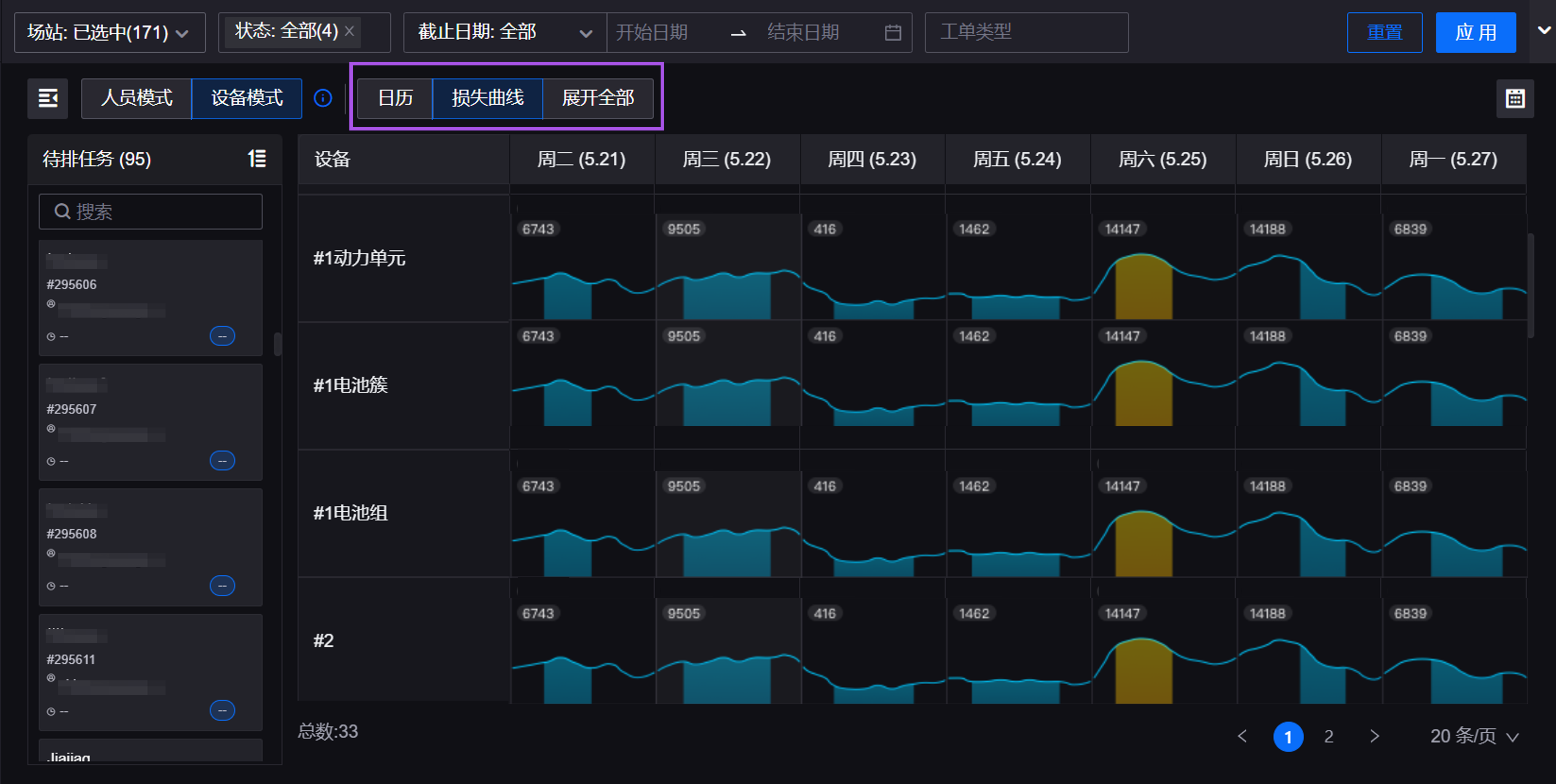The width and height of the screenshot is (1556, 784).
Task: Click the date range calendar icon
Action: tap(893, 33)
